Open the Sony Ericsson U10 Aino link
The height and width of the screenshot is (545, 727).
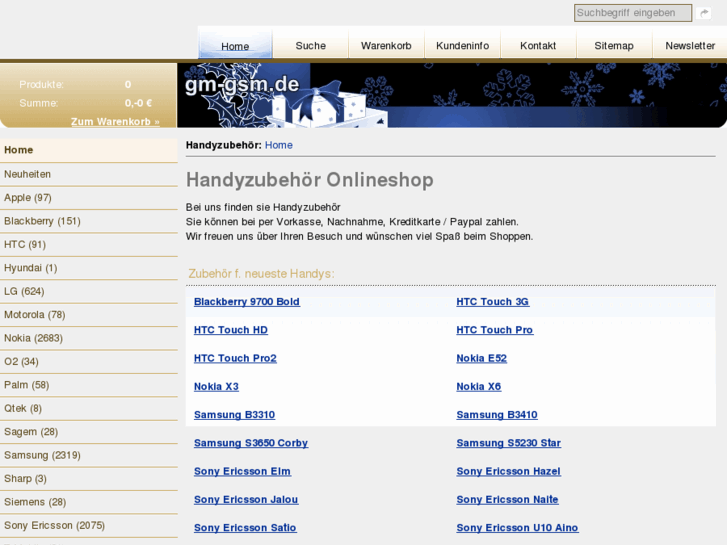517,528
